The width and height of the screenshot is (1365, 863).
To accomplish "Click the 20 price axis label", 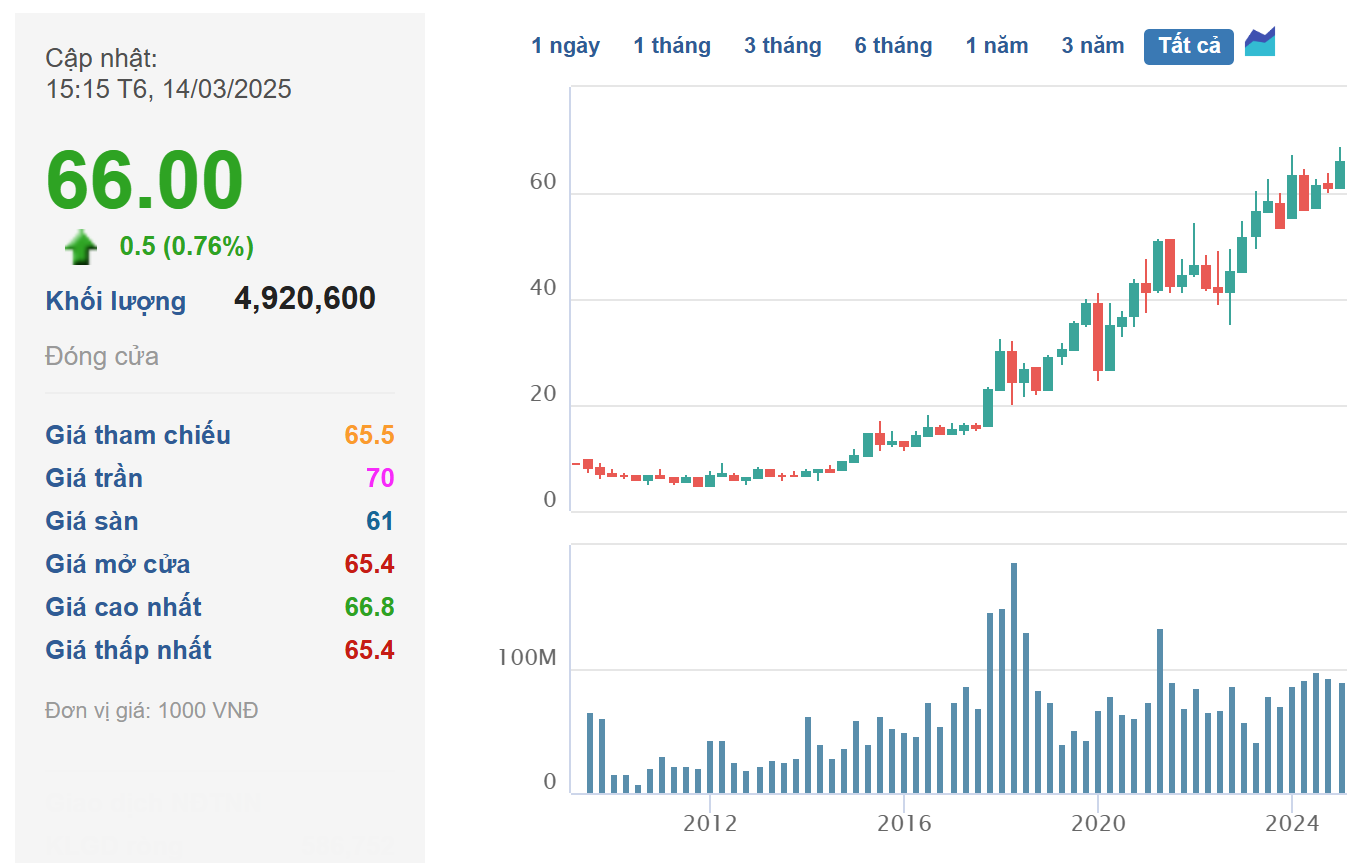I will click(543, 394).
